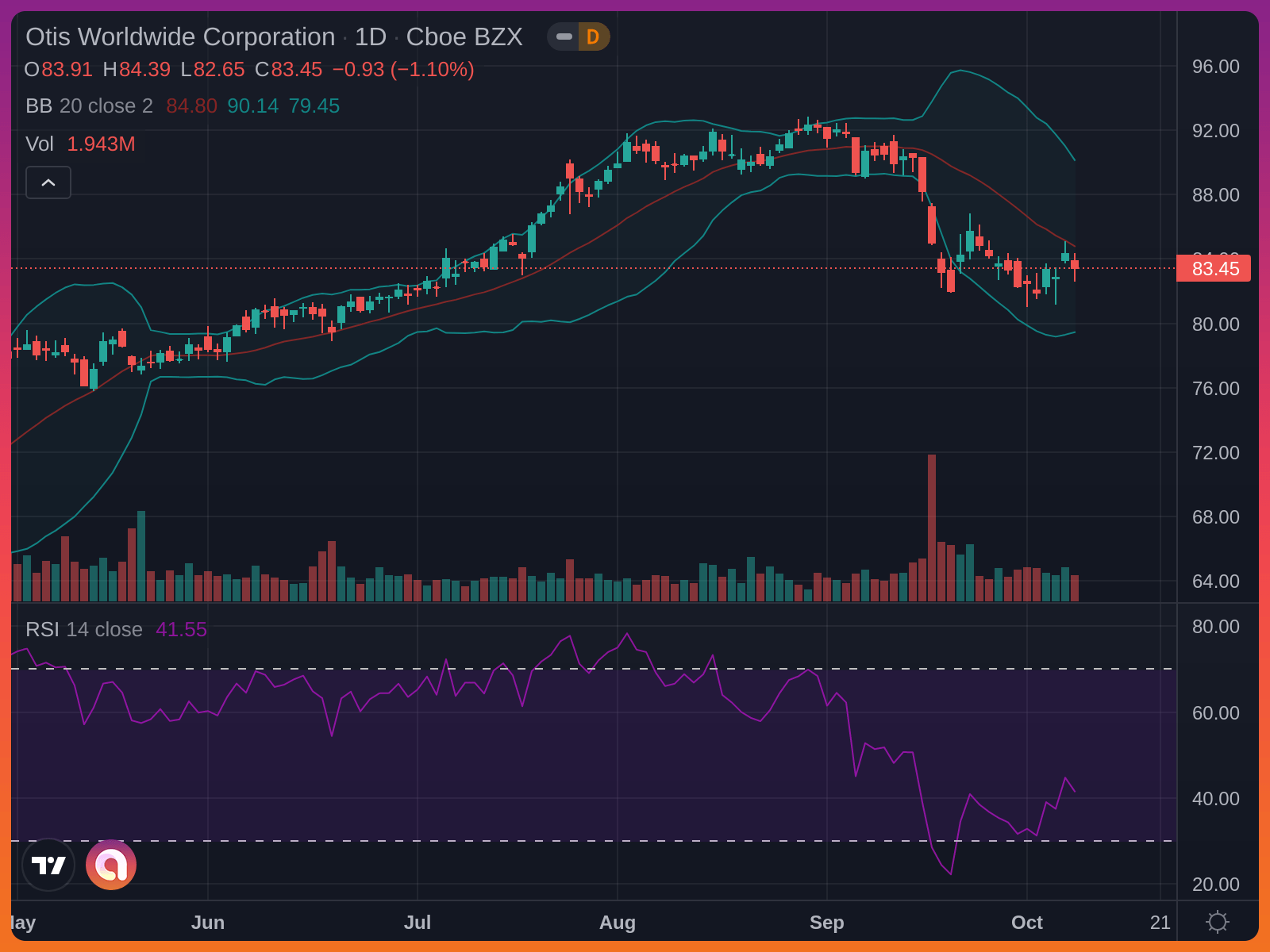This screenshot has width=1270, height=952.
Task: Click the RSI scale 40.00 label
Action: pyautogui.click(x=1215, y=798)
